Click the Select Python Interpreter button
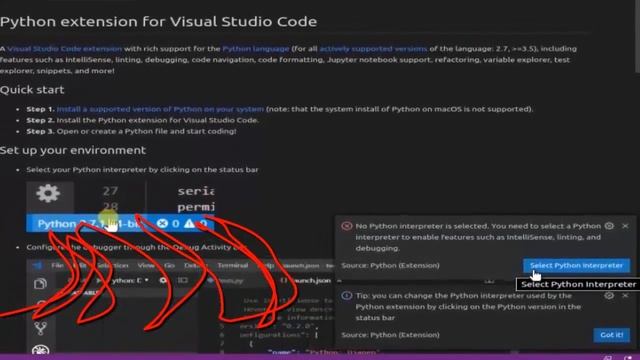640x360 pixels. coord(576,265)
